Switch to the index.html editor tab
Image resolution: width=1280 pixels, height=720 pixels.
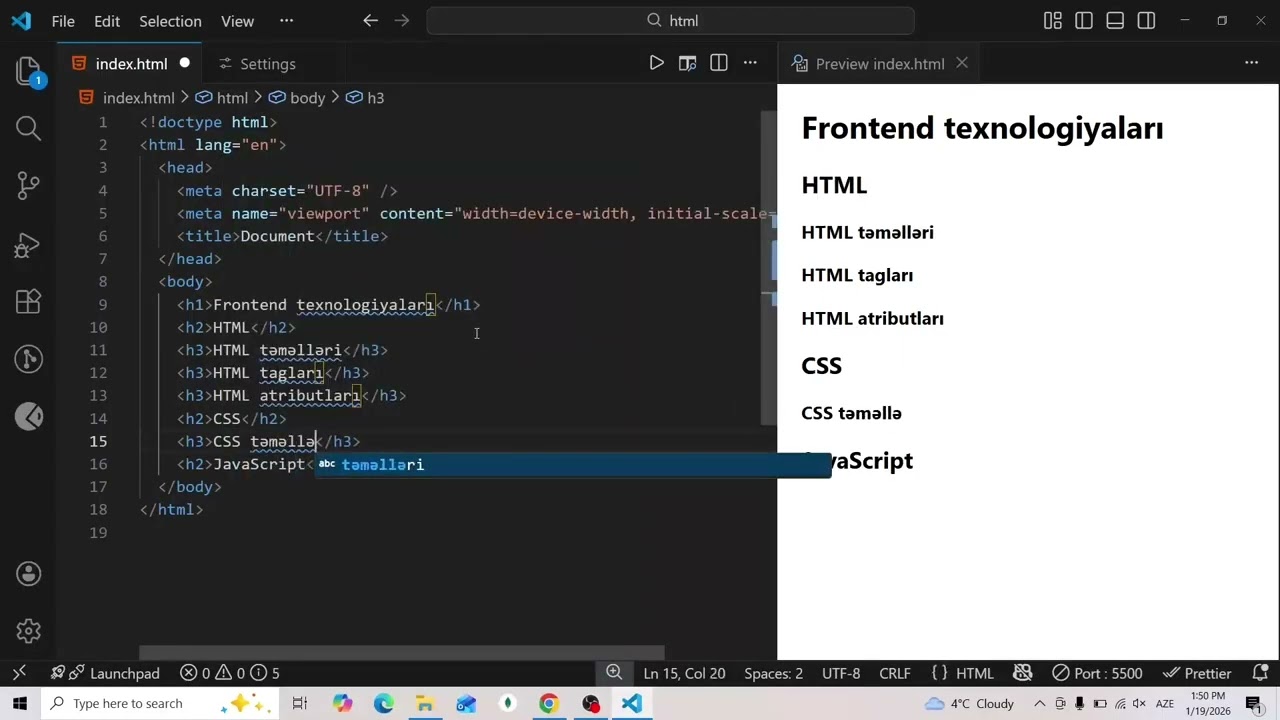[131, 63]
